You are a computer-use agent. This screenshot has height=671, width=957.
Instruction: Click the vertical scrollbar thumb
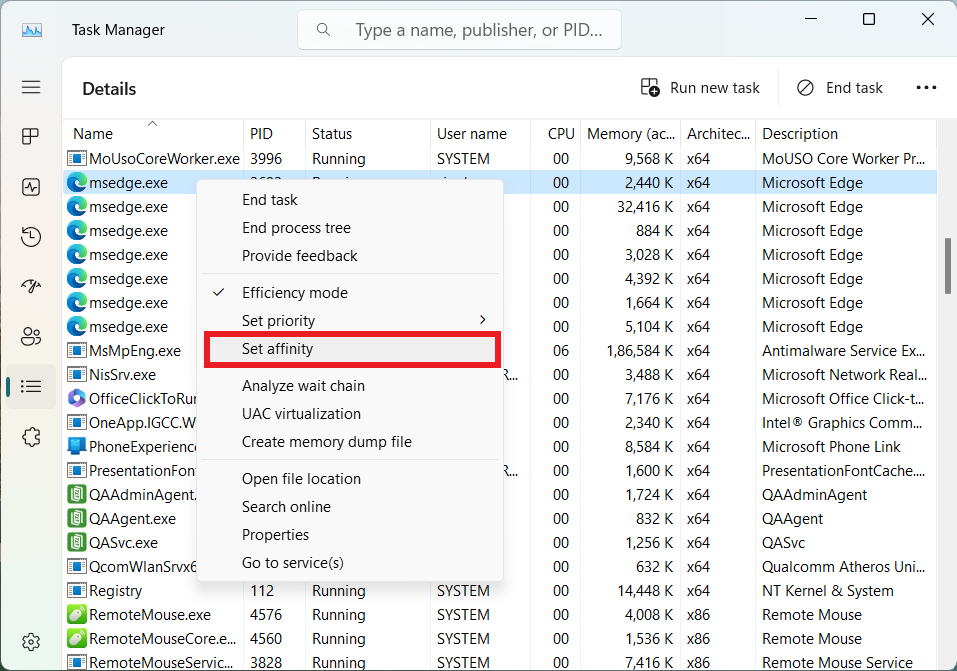pyautogui.click(x=947, y=266)
